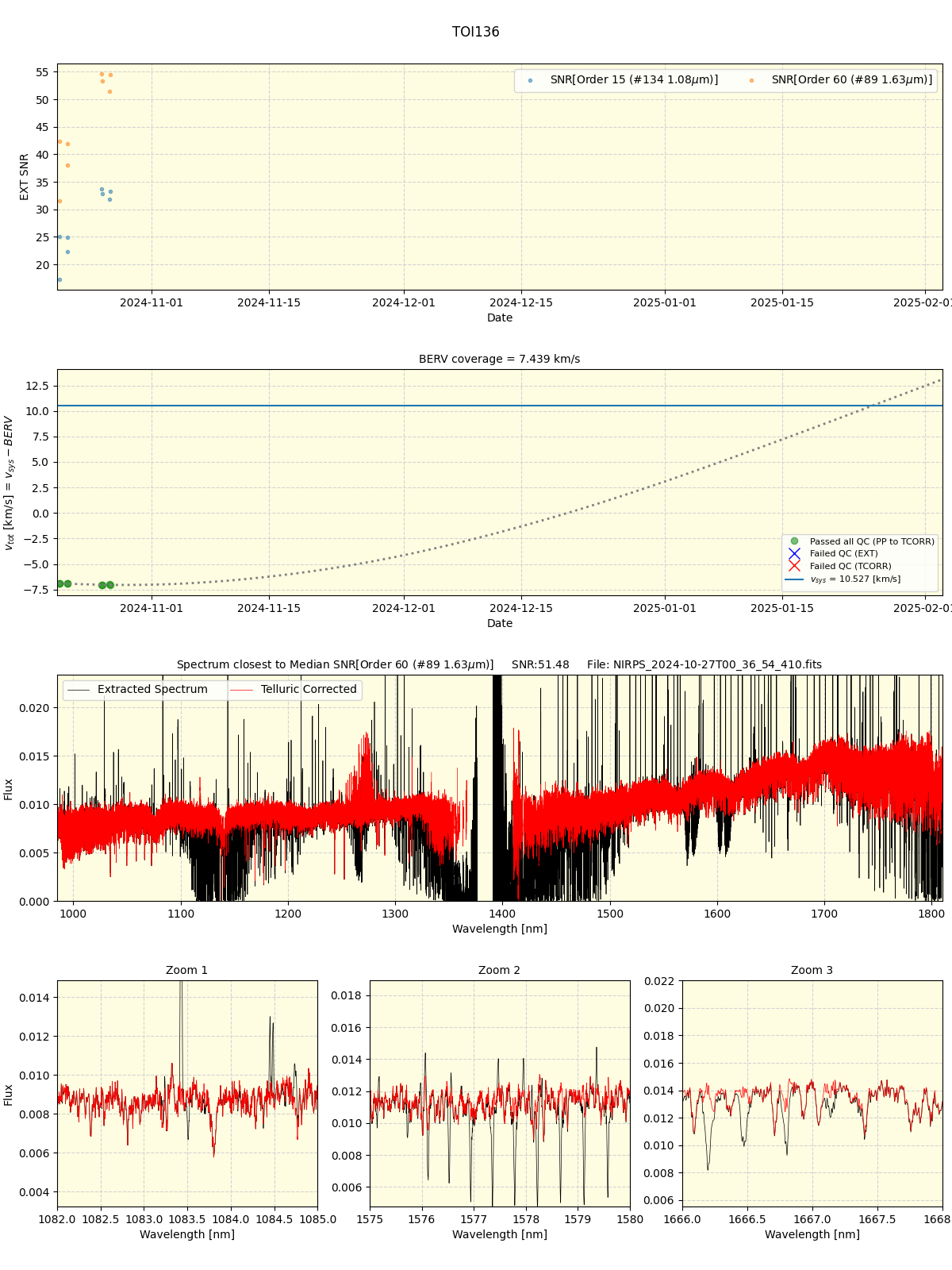
Task: Click the Zoom 3 subplot title
Action: [812, 970]
